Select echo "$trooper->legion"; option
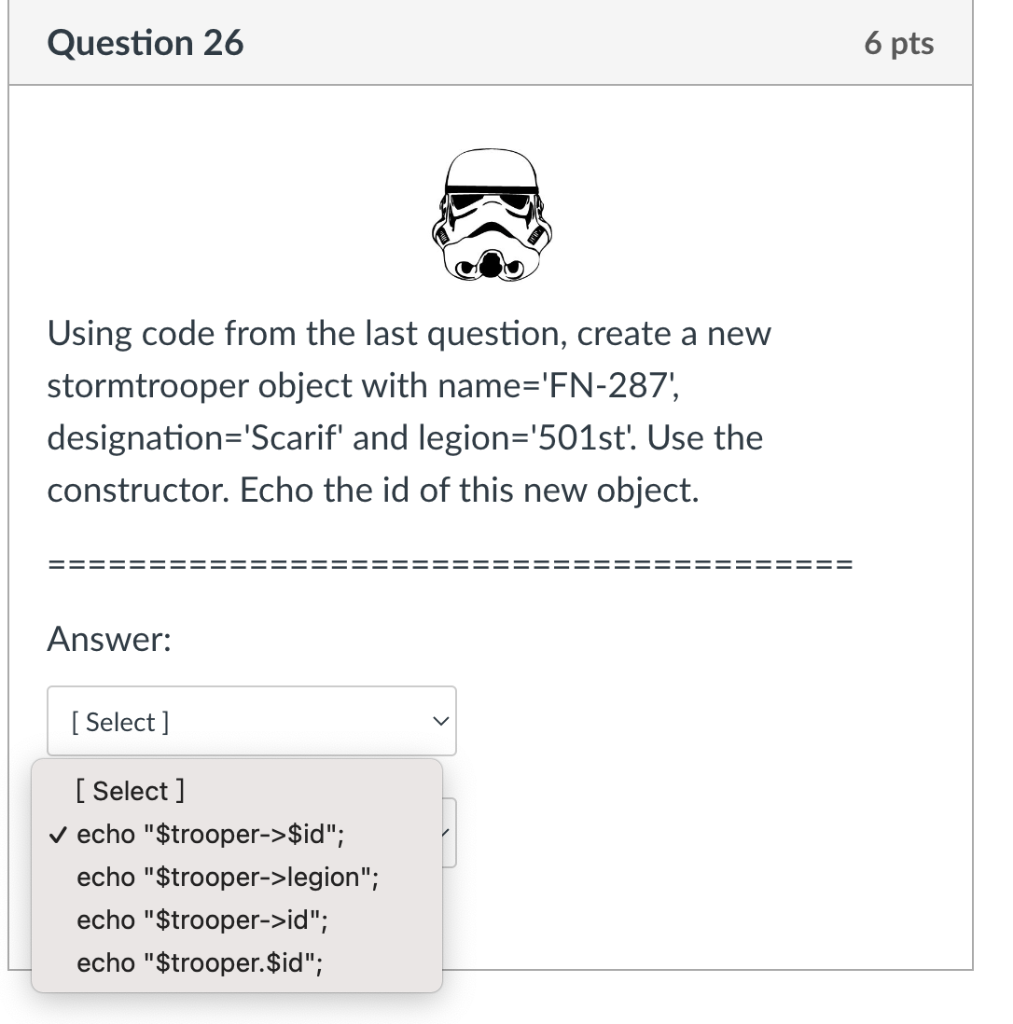 [228, 877]
